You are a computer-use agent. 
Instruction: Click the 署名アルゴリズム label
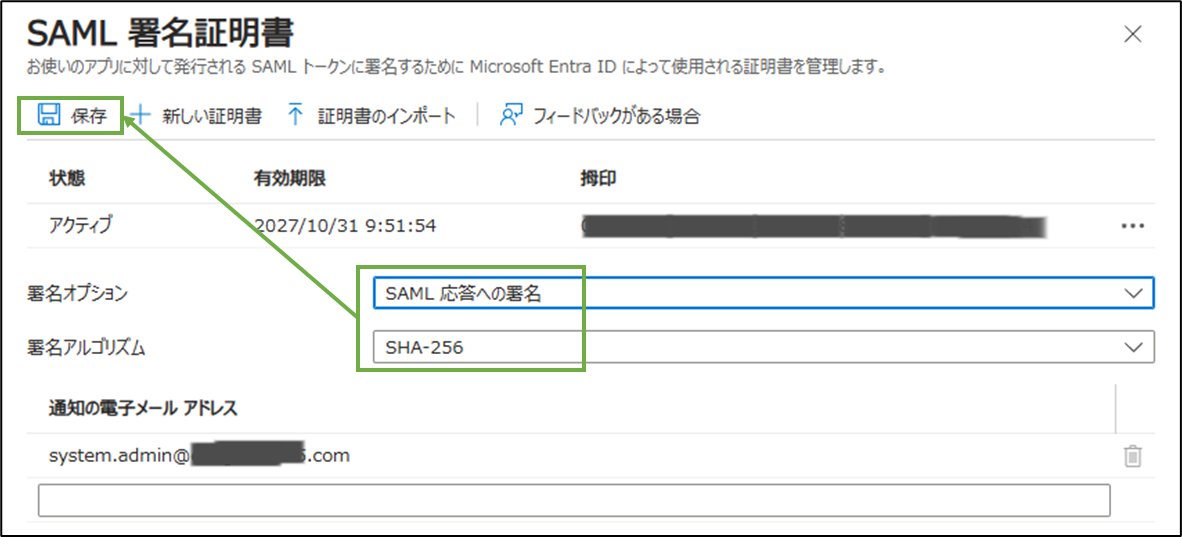pos(86,347)
